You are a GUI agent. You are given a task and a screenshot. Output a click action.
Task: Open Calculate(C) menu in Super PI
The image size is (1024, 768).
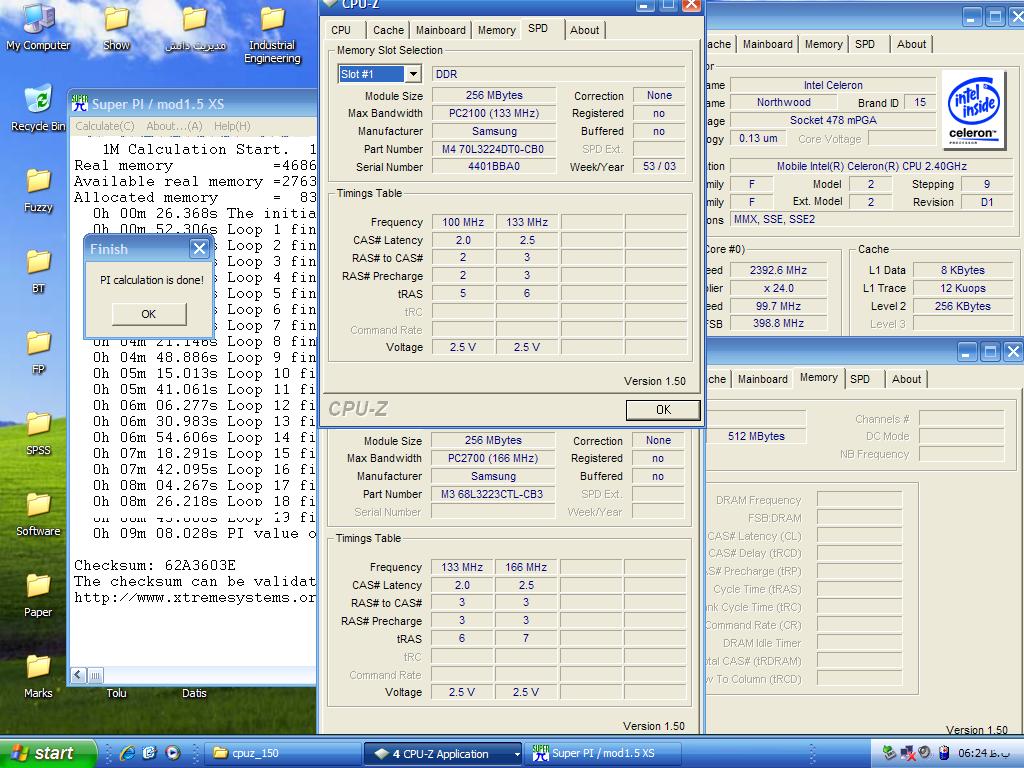(104, 126)
